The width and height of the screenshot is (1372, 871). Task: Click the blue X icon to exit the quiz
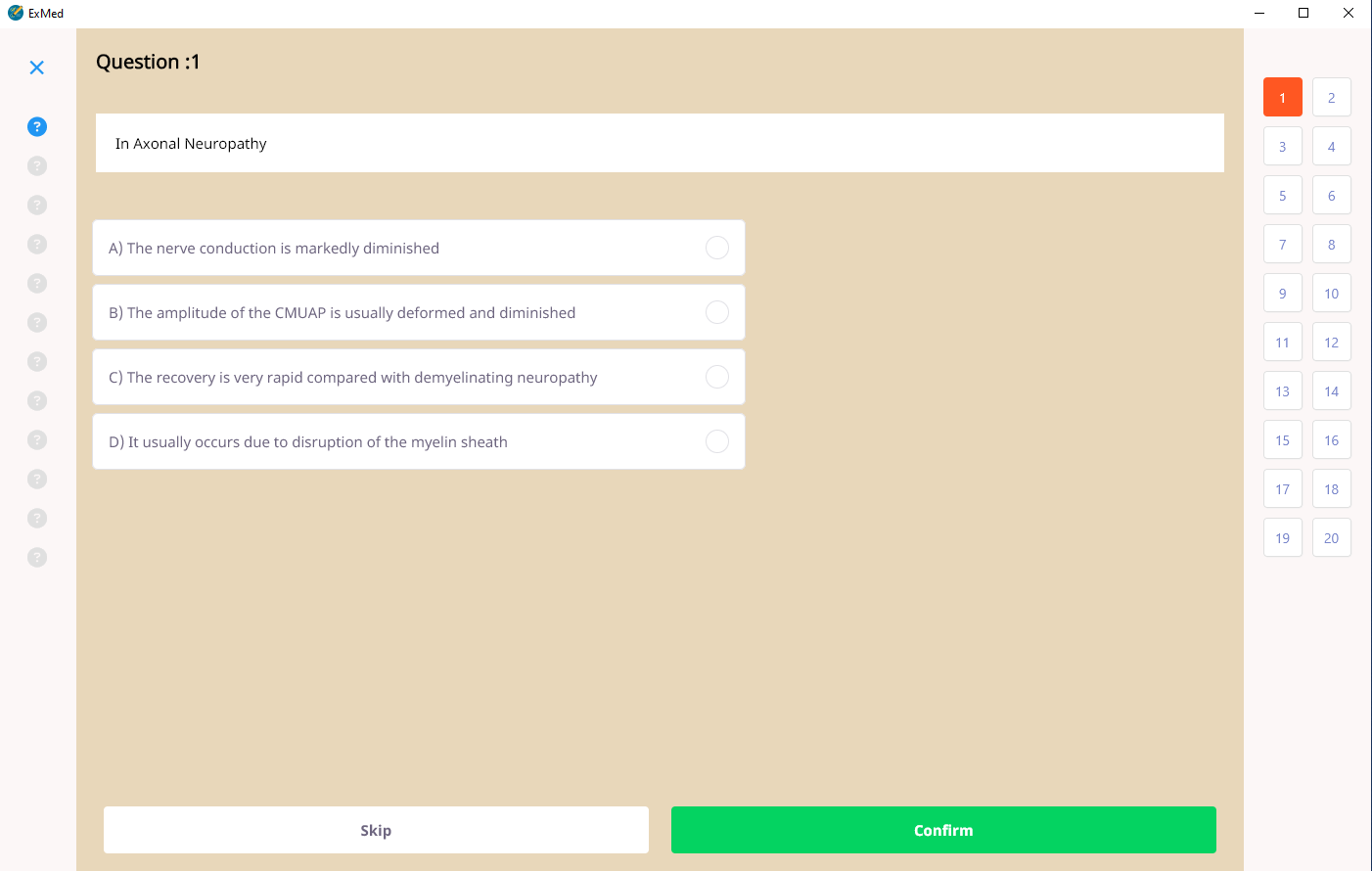tap(36, 68)
